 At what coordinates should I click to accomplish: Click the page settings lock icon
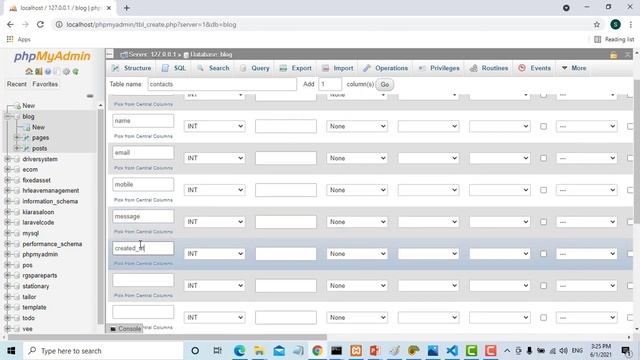click(x=613, y=55)
